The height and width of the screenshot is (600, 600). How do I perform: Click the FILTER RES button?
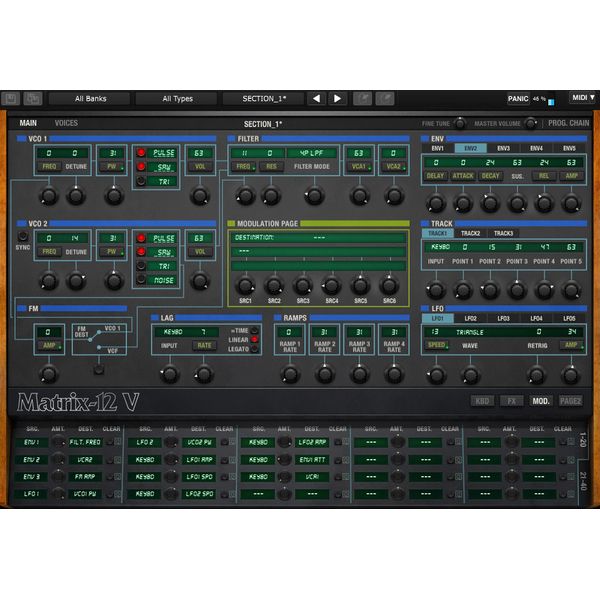[x=271, y=166]
